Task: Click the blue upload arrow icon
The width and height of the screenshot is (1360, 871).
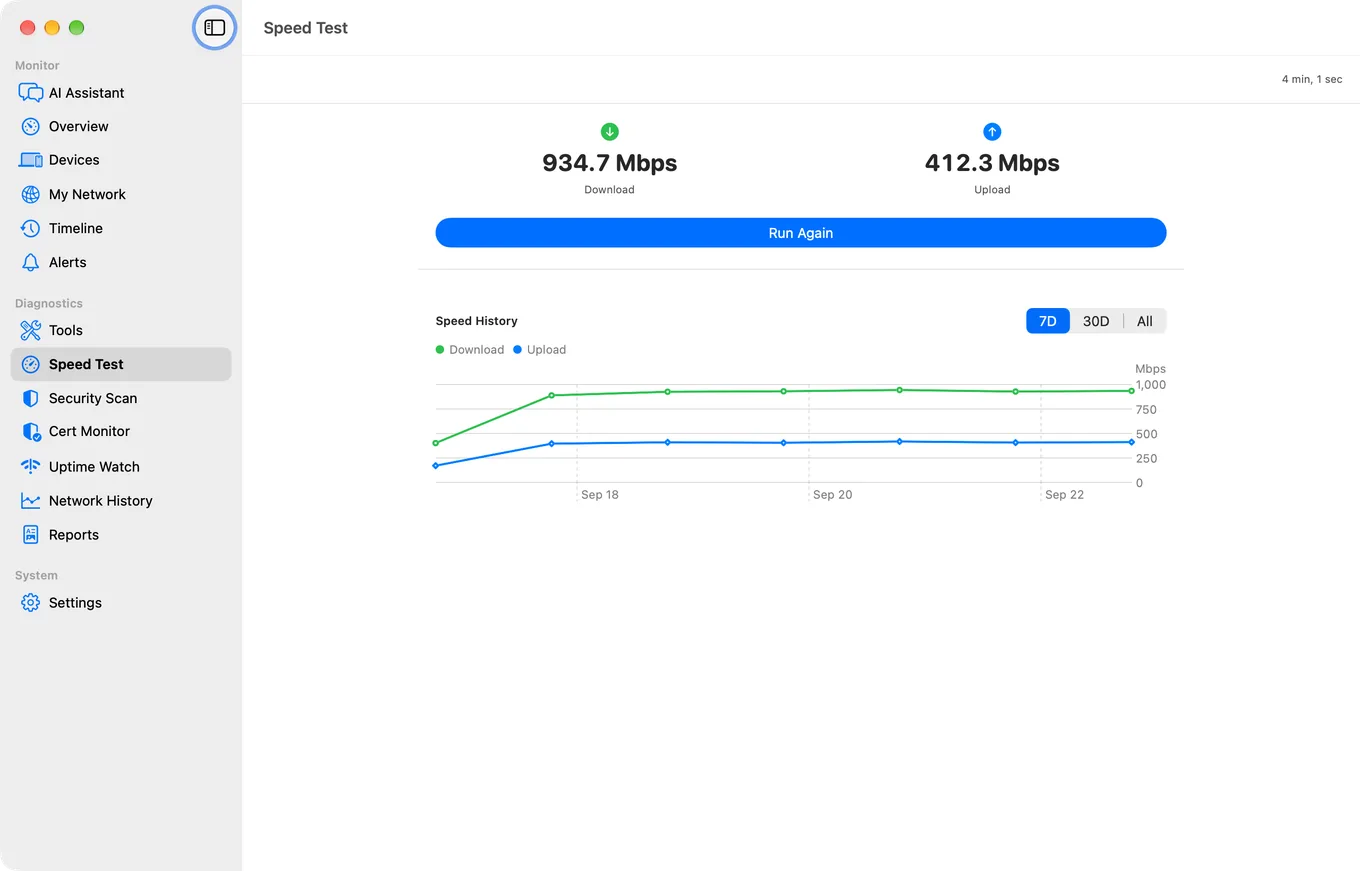Action: [992, 132]
